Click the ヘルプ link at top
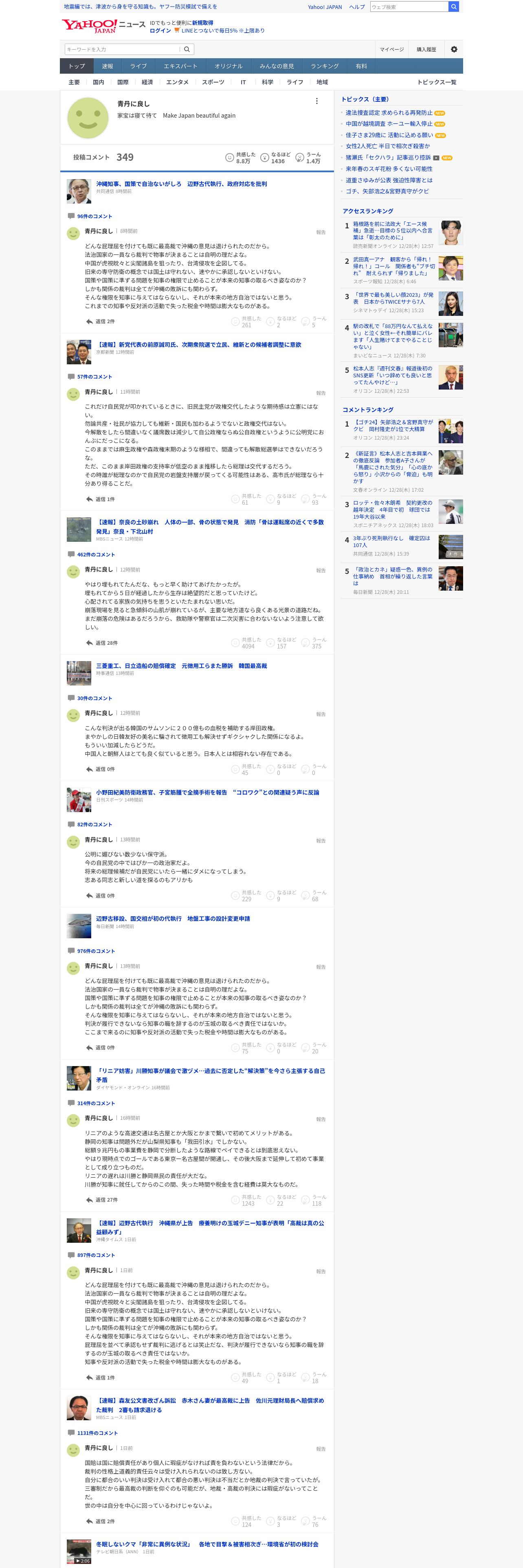Image resolution: width=523 pixels, height=1568 pixels. click(357, 7)
